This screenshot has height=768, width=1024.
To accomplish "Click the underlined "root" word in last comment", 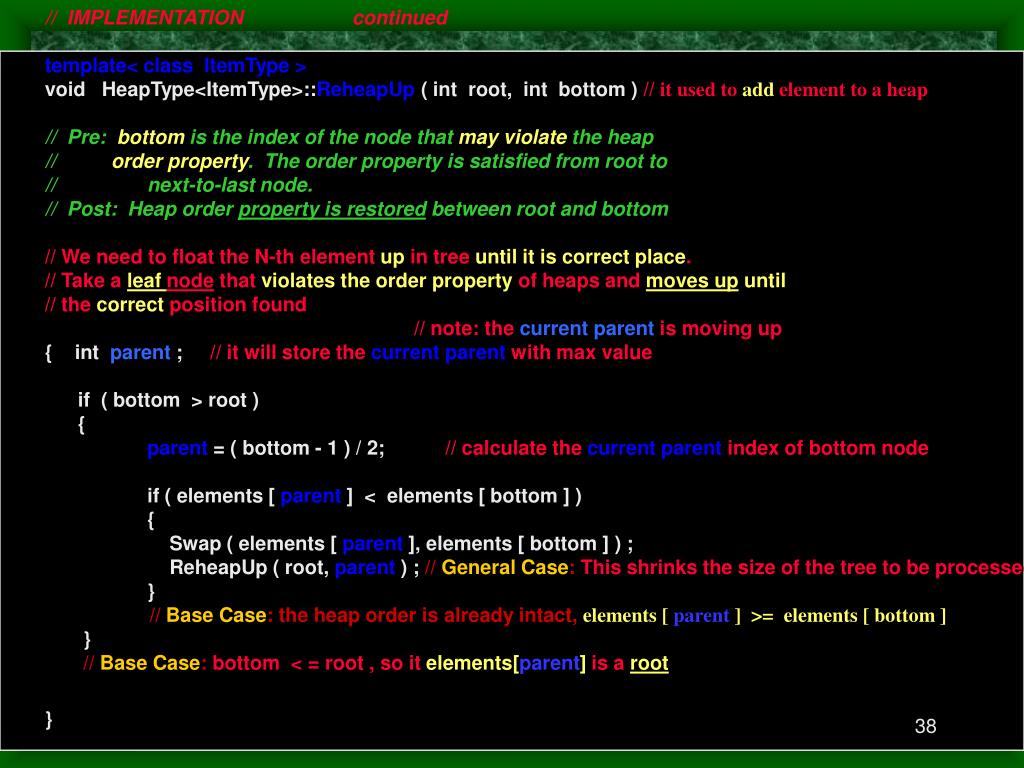I will [648, 664].
